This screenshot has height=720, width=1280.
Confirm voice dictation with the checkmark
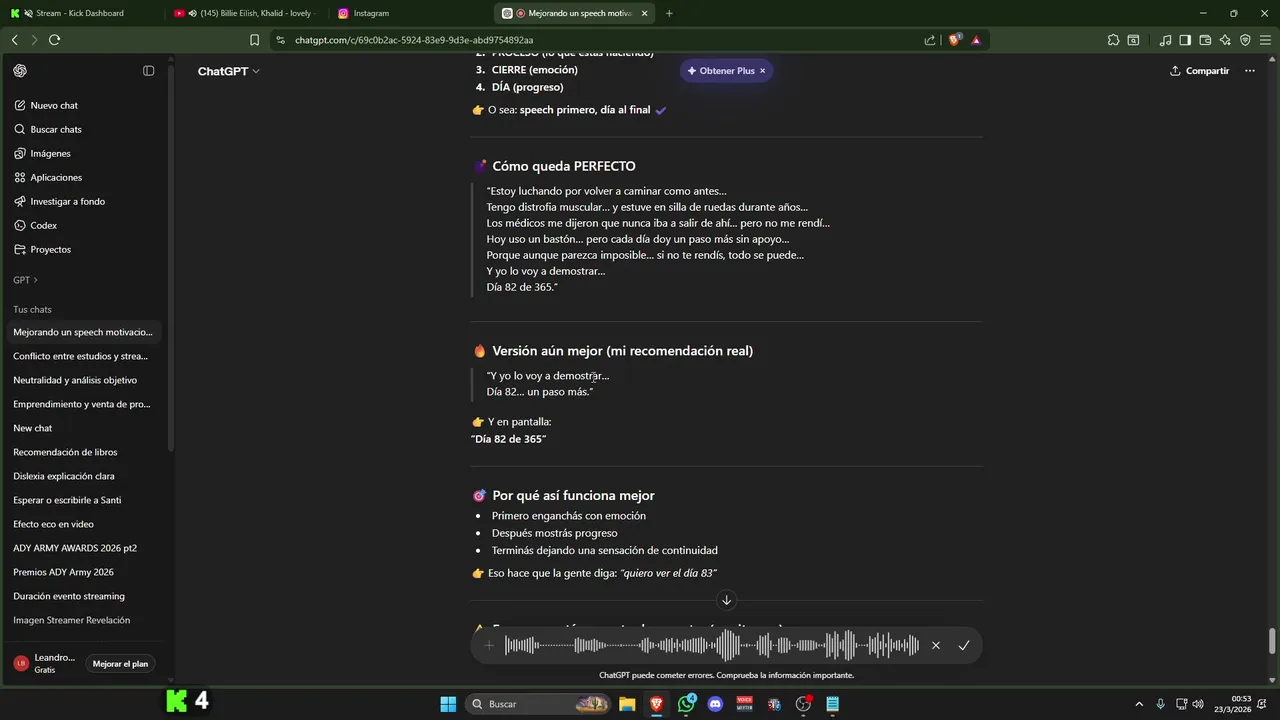964,646
